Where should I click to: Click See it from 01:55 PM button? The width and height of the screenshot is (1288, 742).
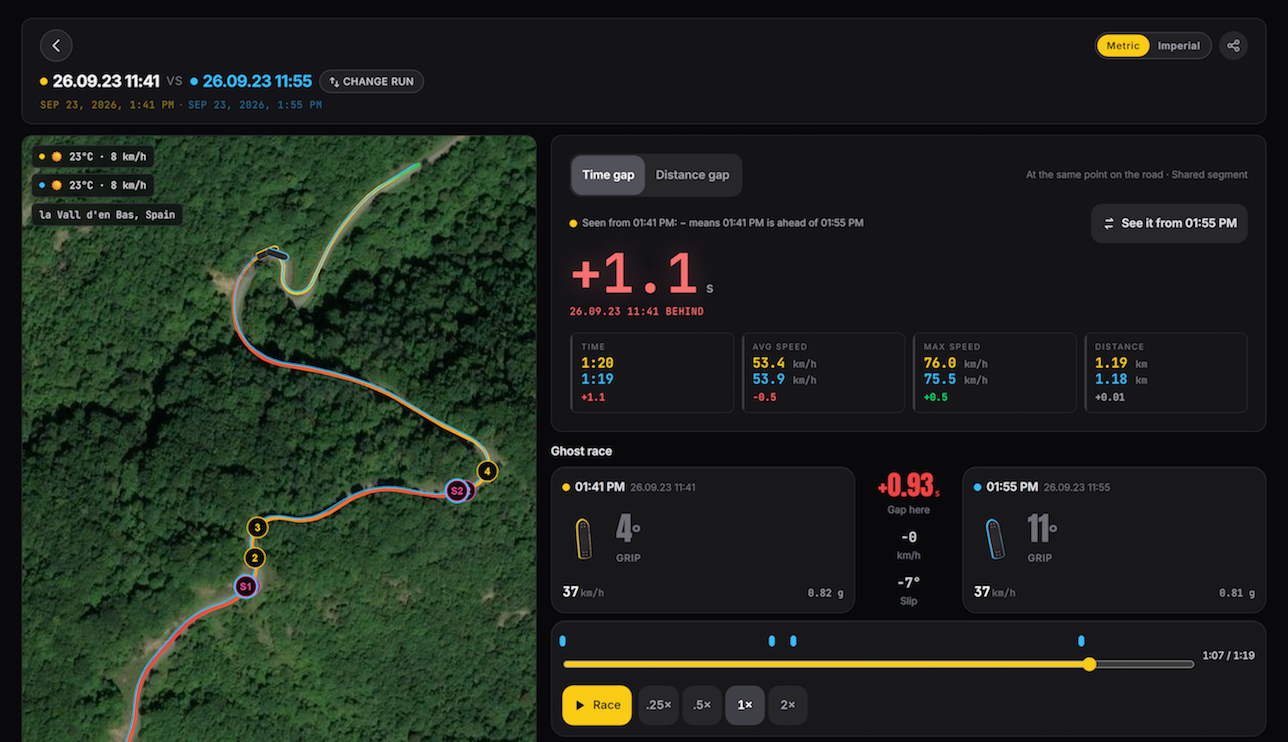(1169, 223)
